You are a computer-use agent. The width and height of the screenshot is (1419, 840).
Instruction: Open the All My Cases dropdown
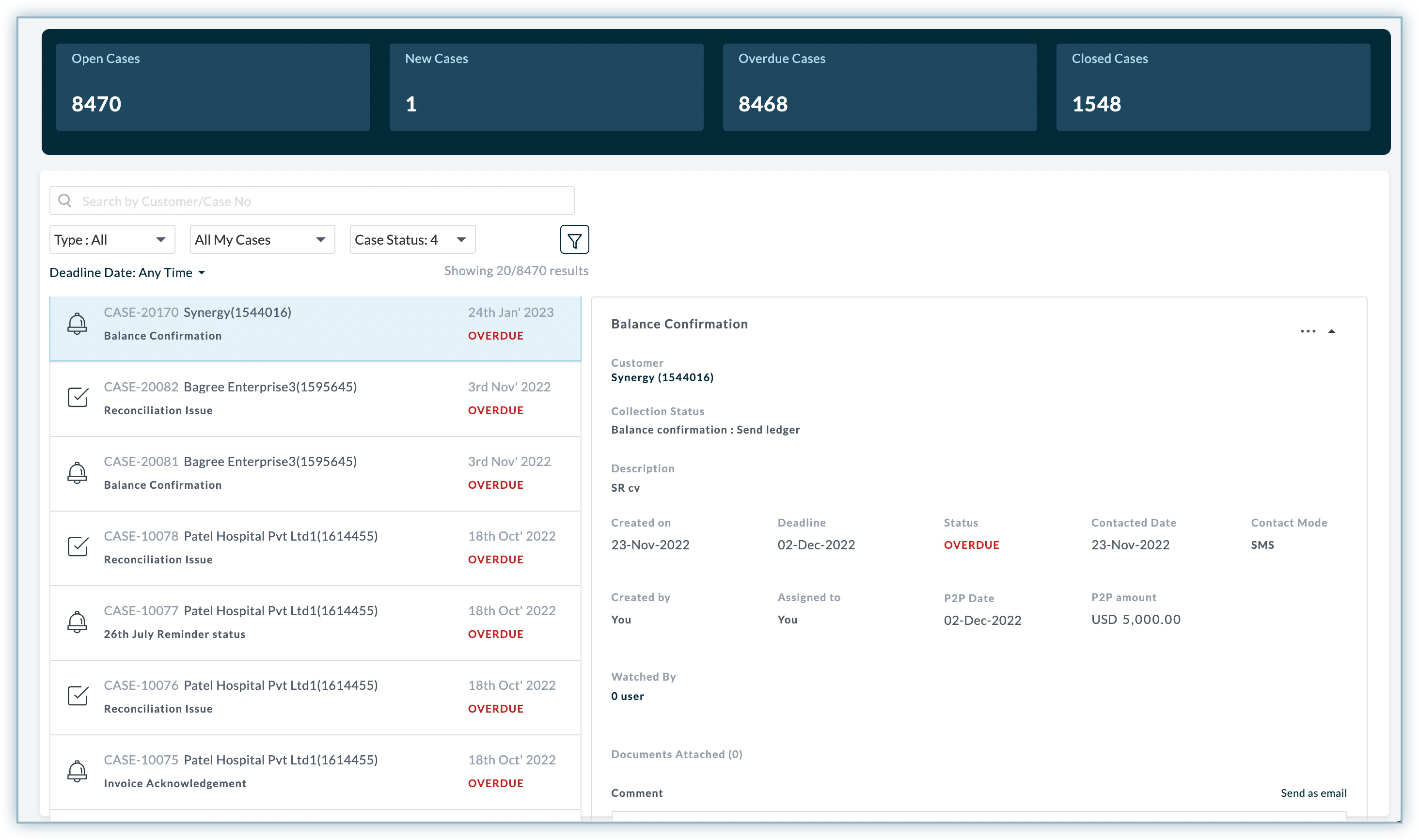262,239
